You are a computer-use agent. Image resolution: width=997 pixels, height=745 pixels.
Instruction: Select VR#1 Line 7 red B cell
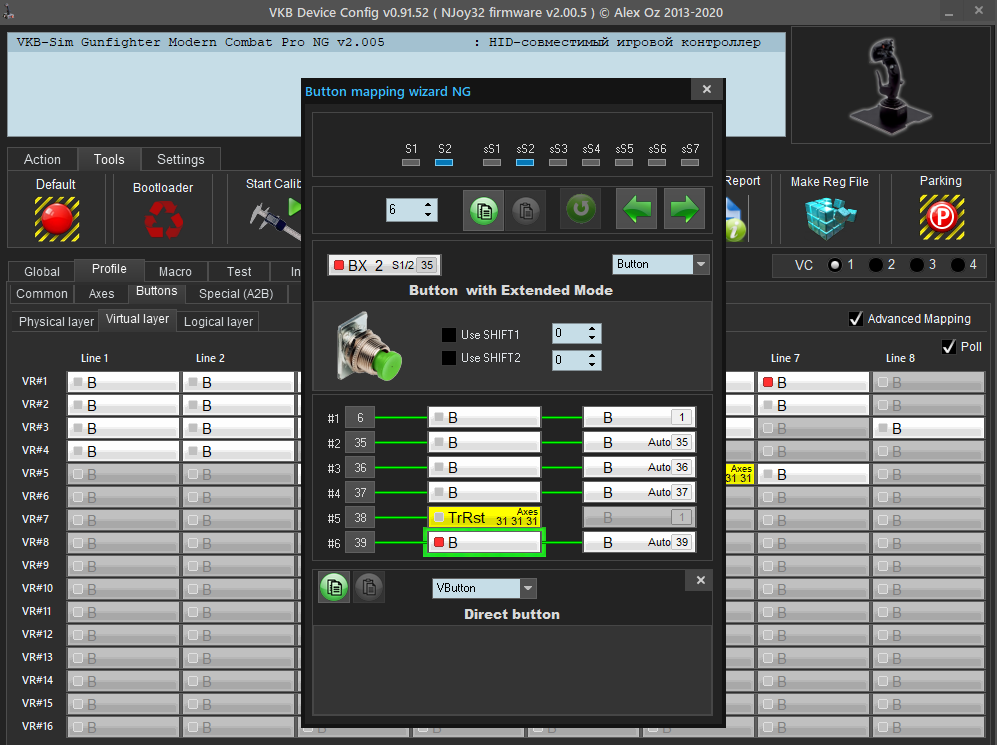pos(813,382)
